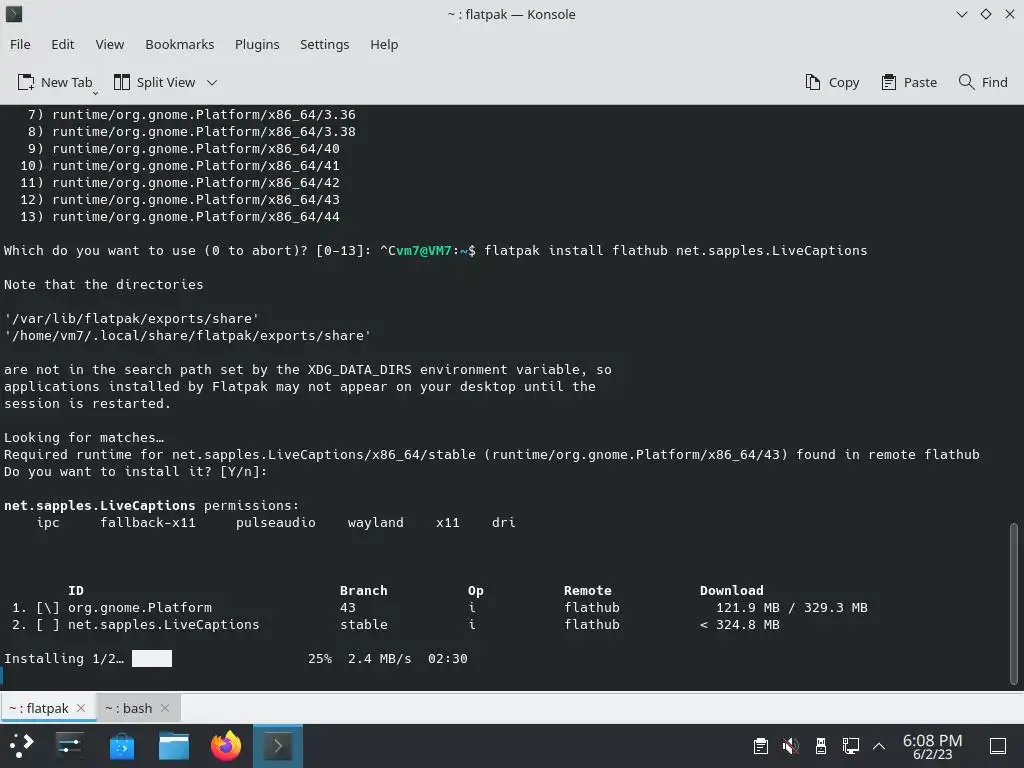The height and width of the screenshot is (768, 1024).
Task: Click the '/var/lib/flatpak/exports/share' path
Action: point(131,319)
